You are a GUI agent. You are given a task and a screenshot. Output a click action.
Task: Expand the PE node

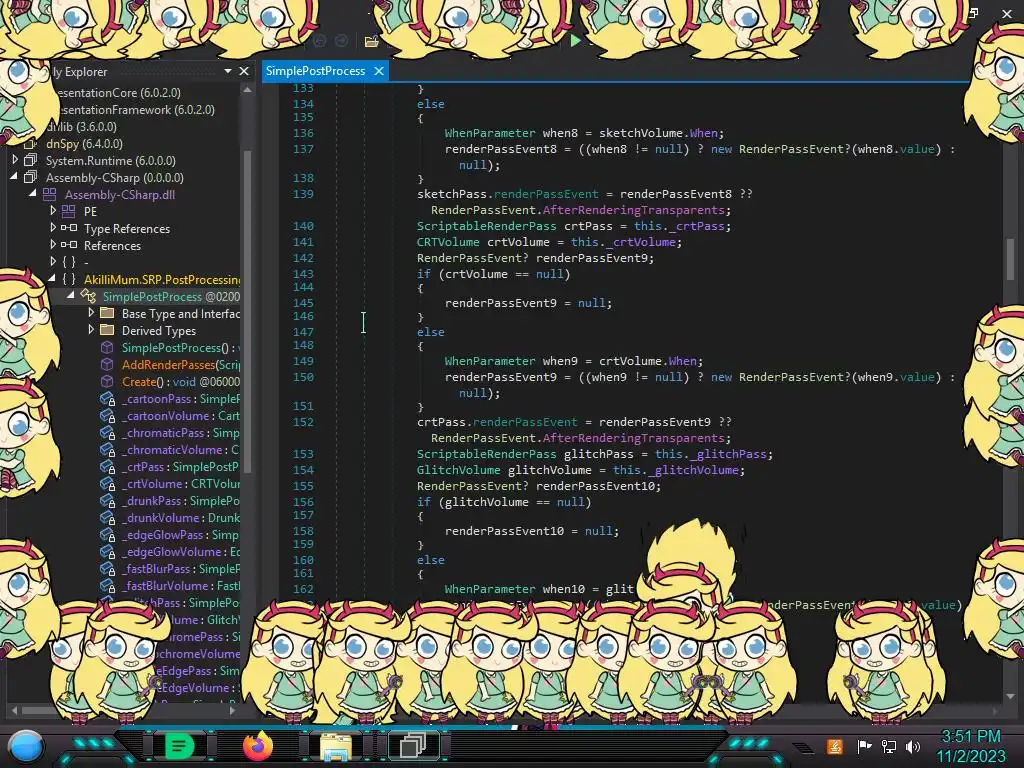(x=53, y=210)
